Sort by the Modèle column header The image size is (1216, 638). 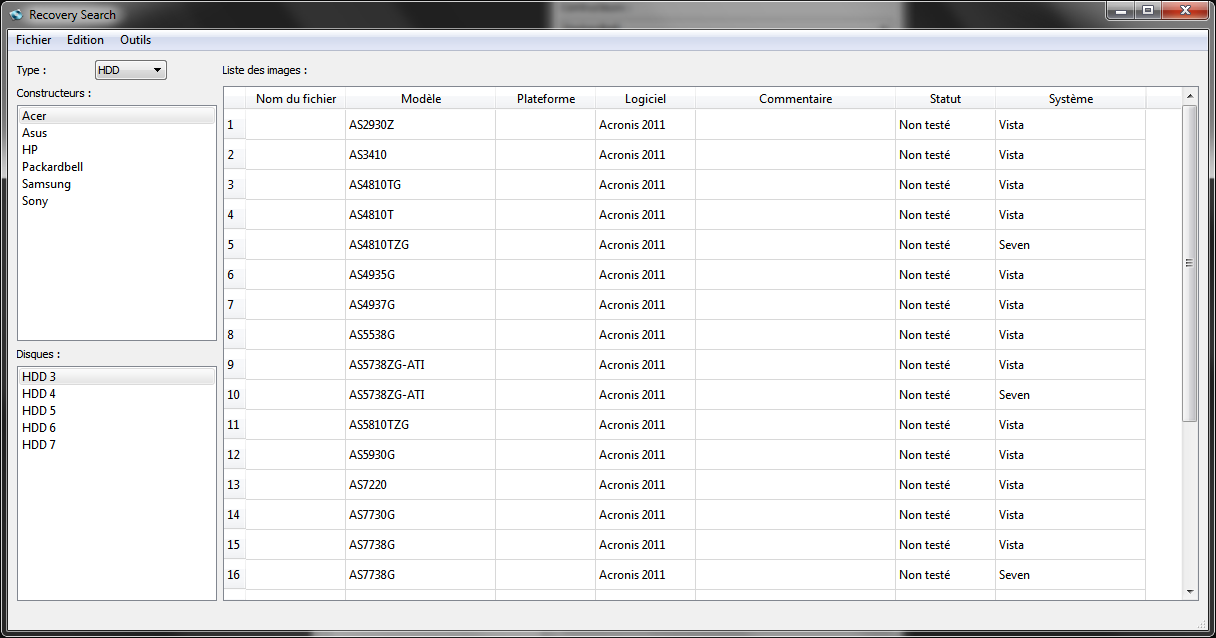point(420,99)
